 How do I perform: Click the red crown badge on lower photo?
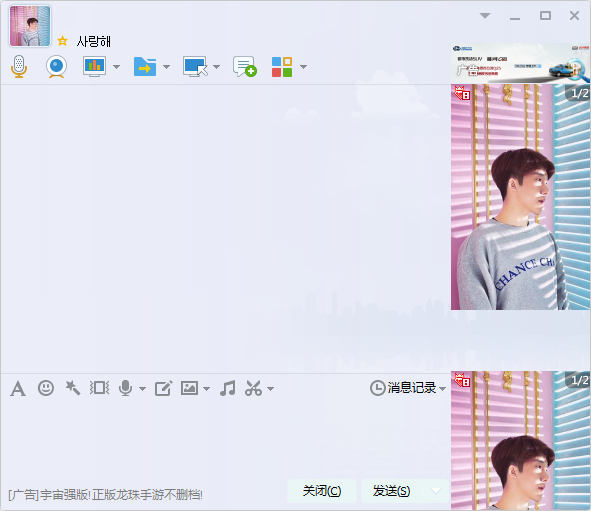coord(462,380)
